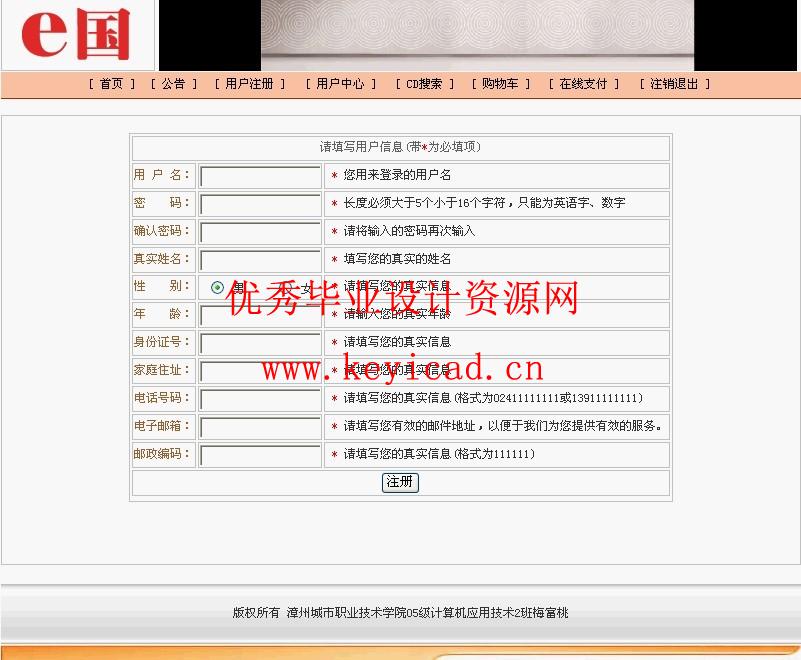Open the 公告 navigation link
The width and height of the screenshot is (801, 660).
click(x=173, y=85)
